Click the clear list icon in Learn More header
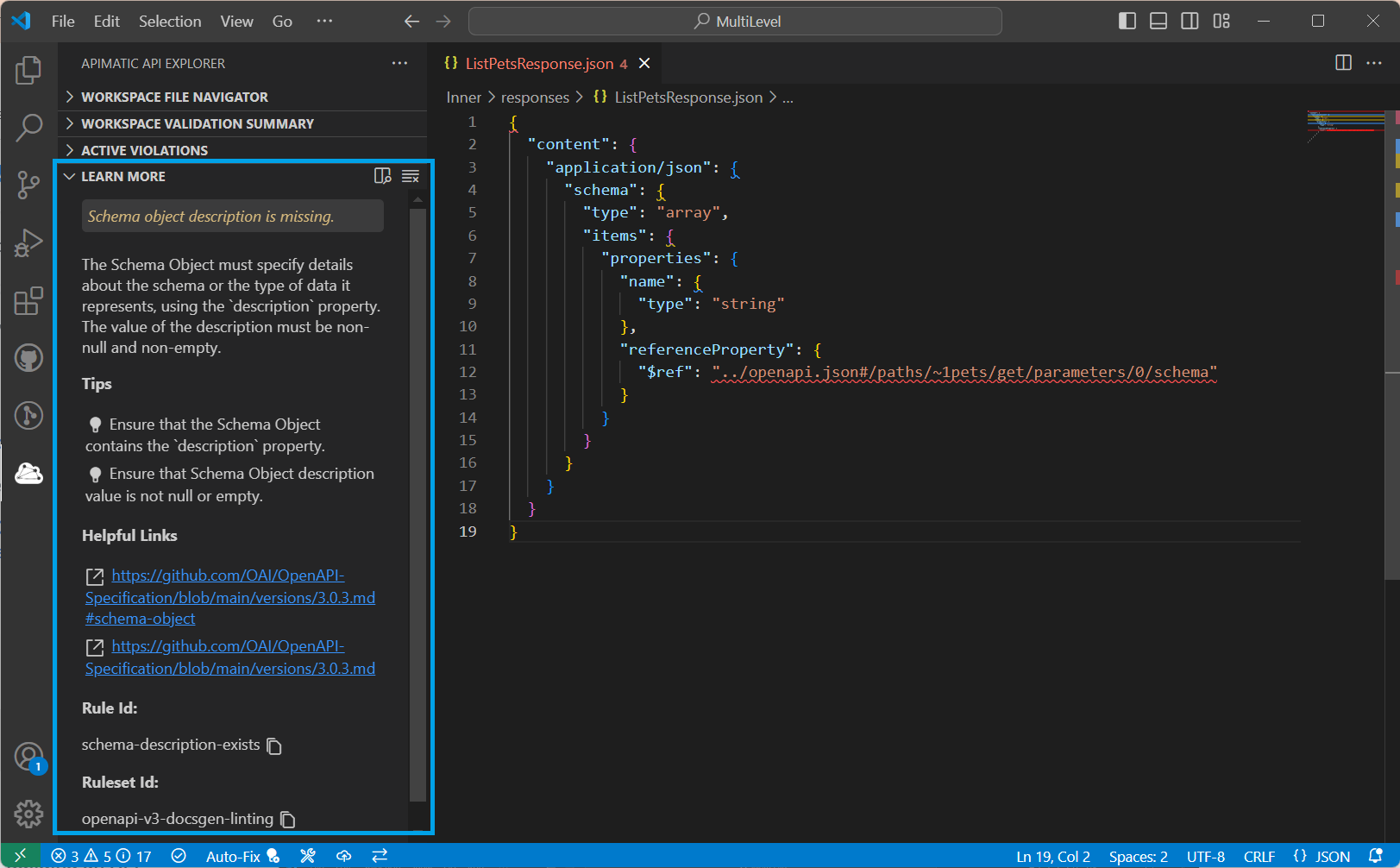Viewport: 1400px width, 868px height. click(411, 176)
